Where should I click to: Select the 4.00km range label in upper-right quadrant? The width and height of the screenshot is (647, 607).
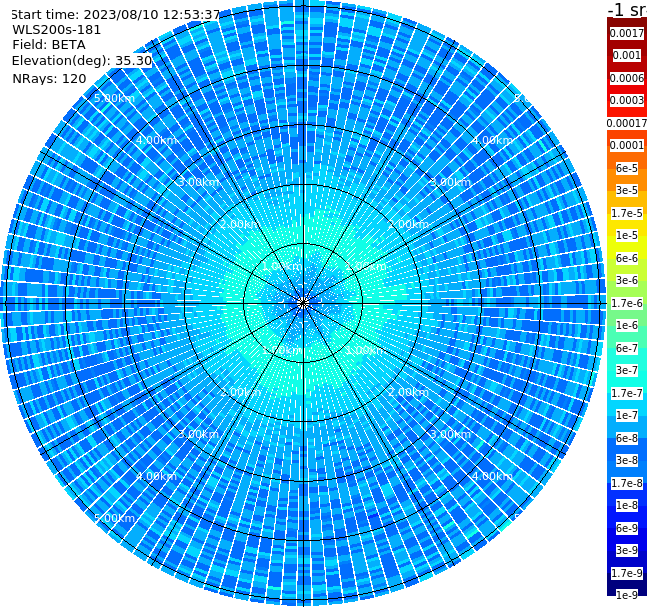point(492,140)
